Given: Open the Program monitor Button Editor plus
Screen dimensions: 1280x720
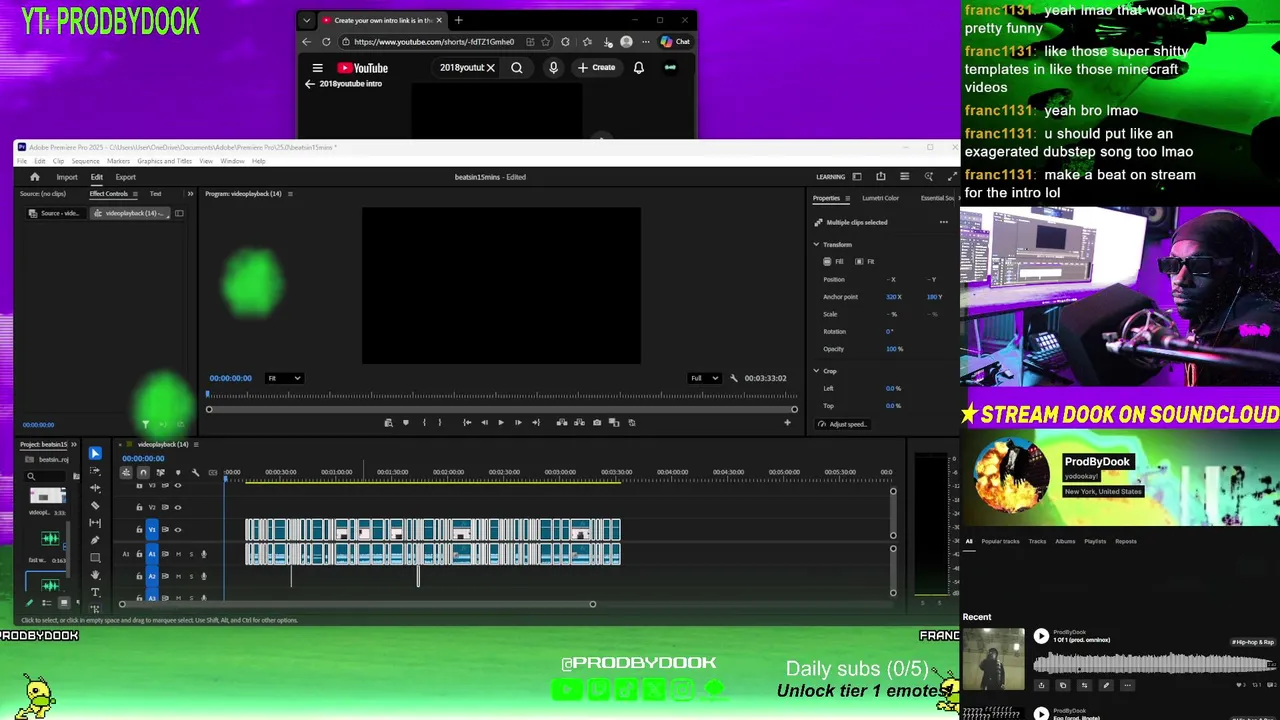Looking at the screenshot, I should [x=787, y=422].
